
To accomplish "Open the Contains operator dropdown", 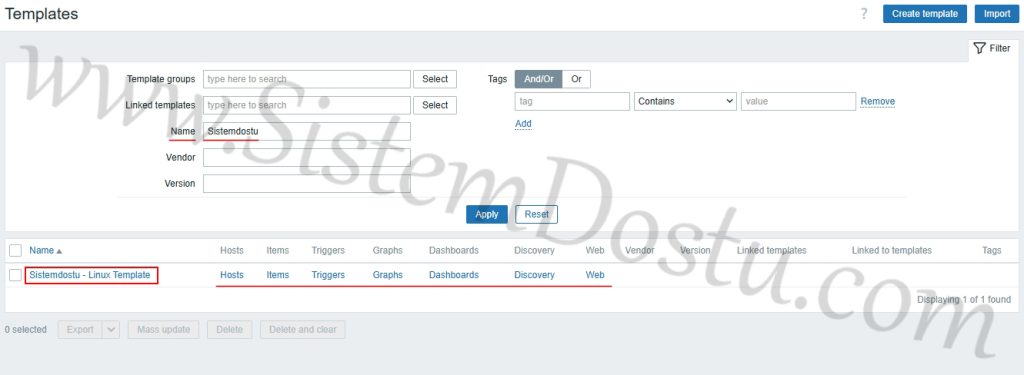I will pyautogui.click(x=686, y=101).
